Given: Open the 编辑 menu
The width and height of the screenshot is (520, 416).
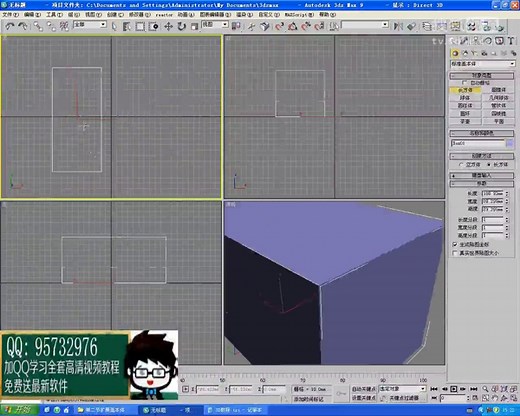Looking at the screenshot, I should coord(32,15).
